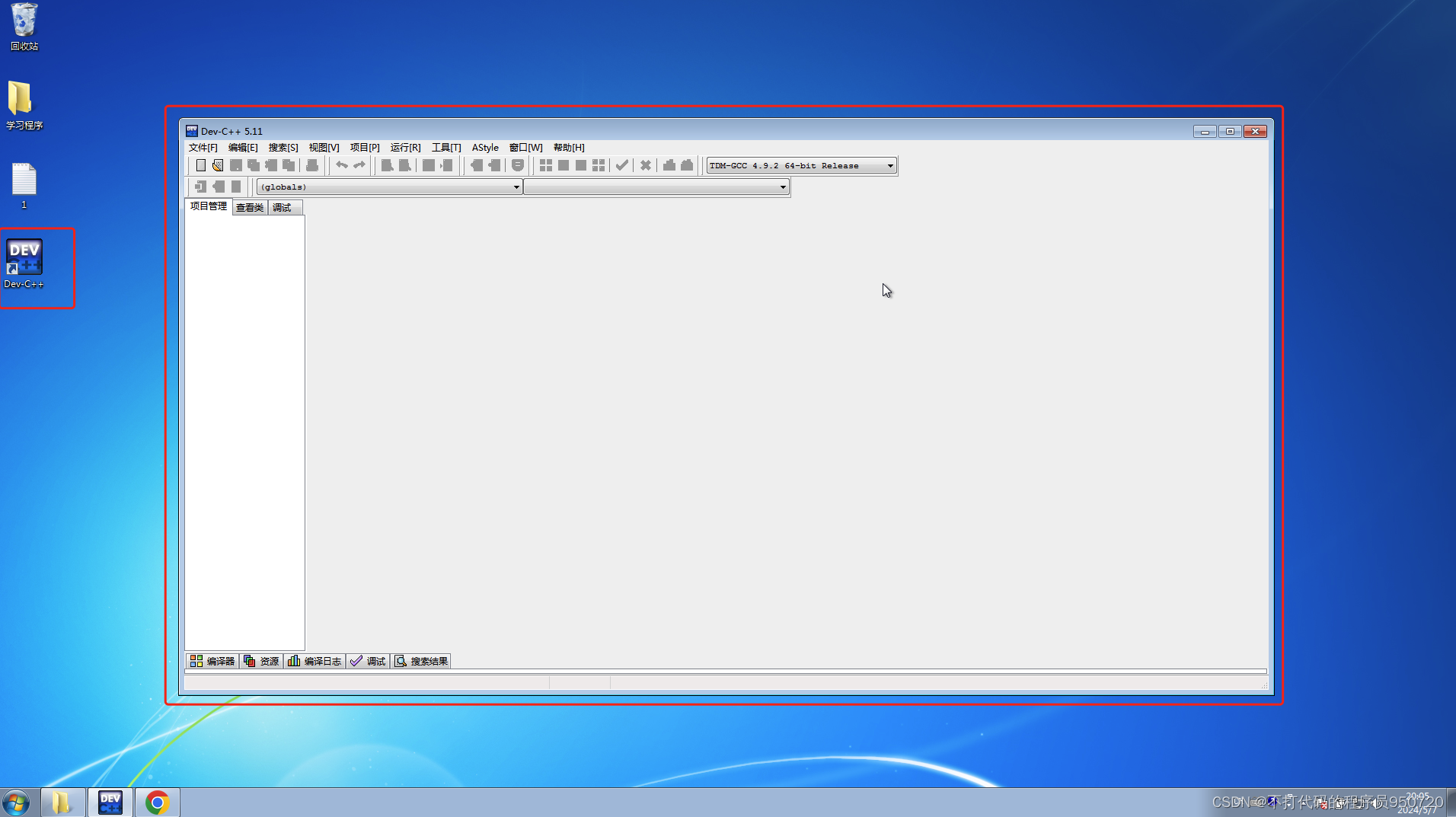
Task: Expand the (globals) scope dropdown
Action: click(389, 187)
